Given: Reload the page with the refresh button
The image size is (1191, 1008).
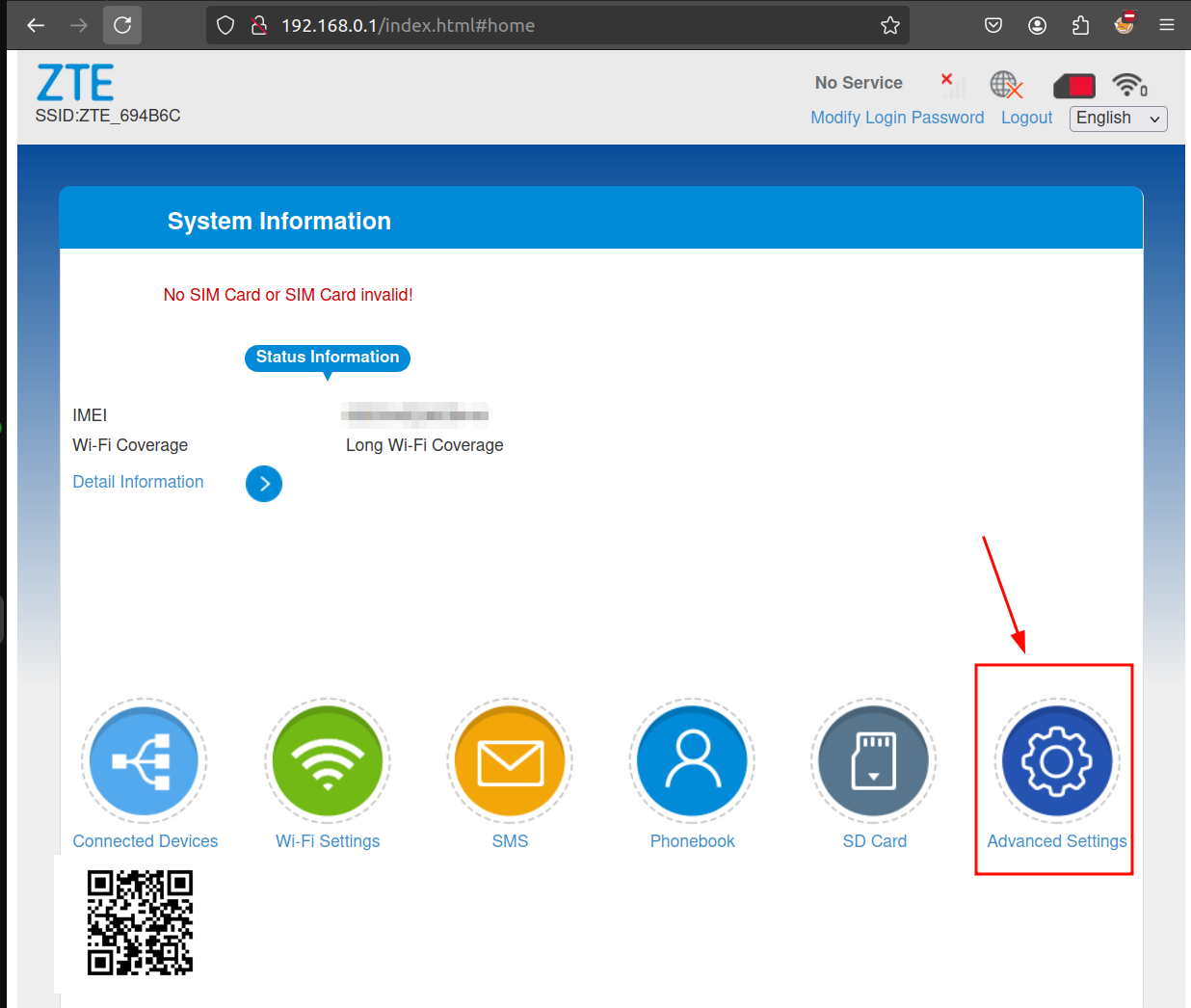Looking at the screenshot, I should click(x=122, y=25).
